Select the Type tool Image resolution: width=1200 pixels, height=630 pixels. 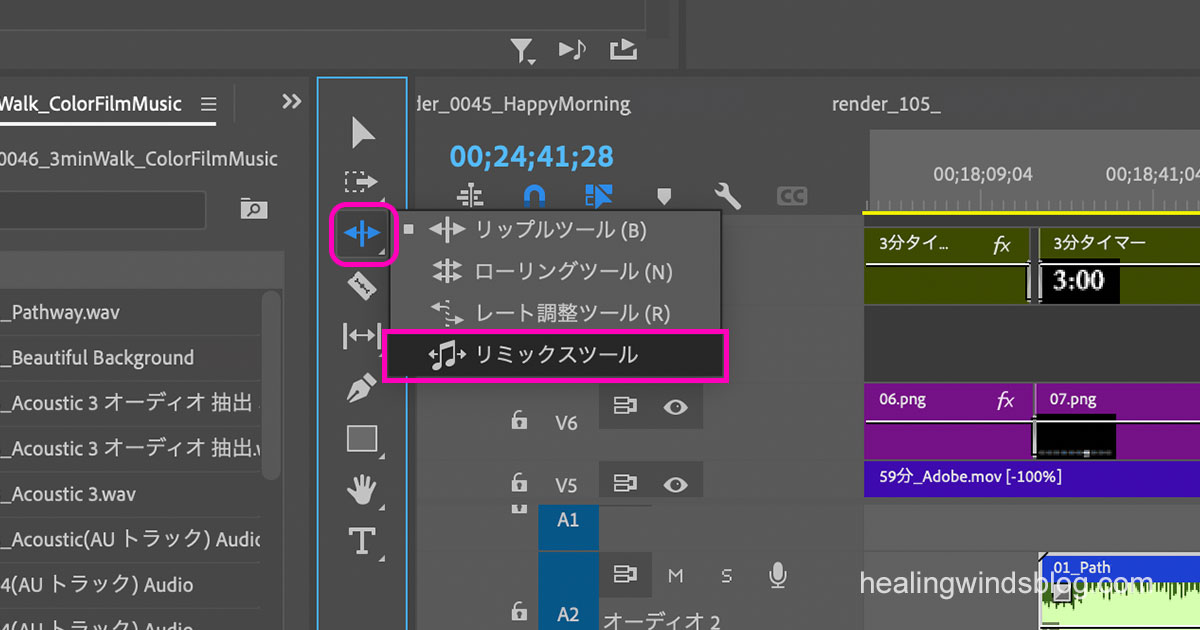tap(361, 541)
